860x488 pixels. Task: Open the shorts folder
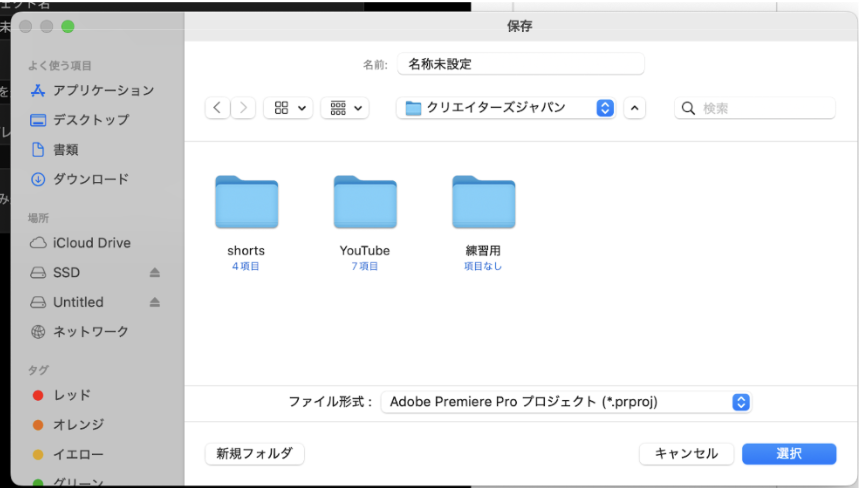(246, 203)
